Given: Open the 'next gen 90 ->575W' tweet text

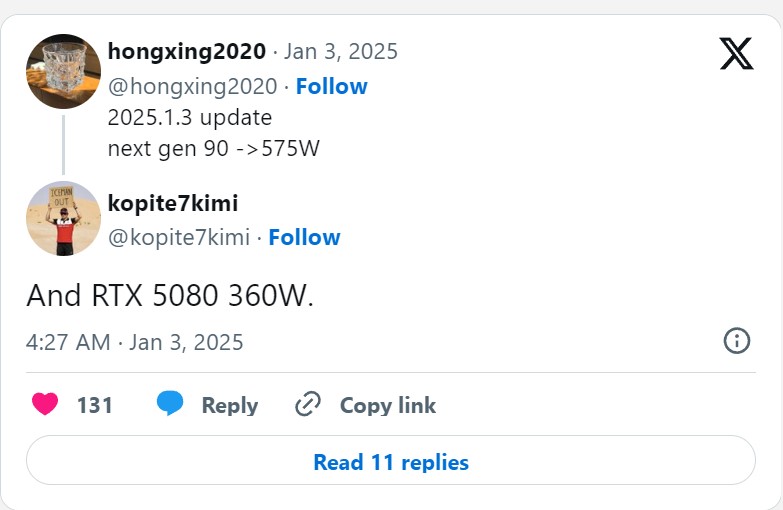Looking at the screenshot, I should tap(214, 148).
